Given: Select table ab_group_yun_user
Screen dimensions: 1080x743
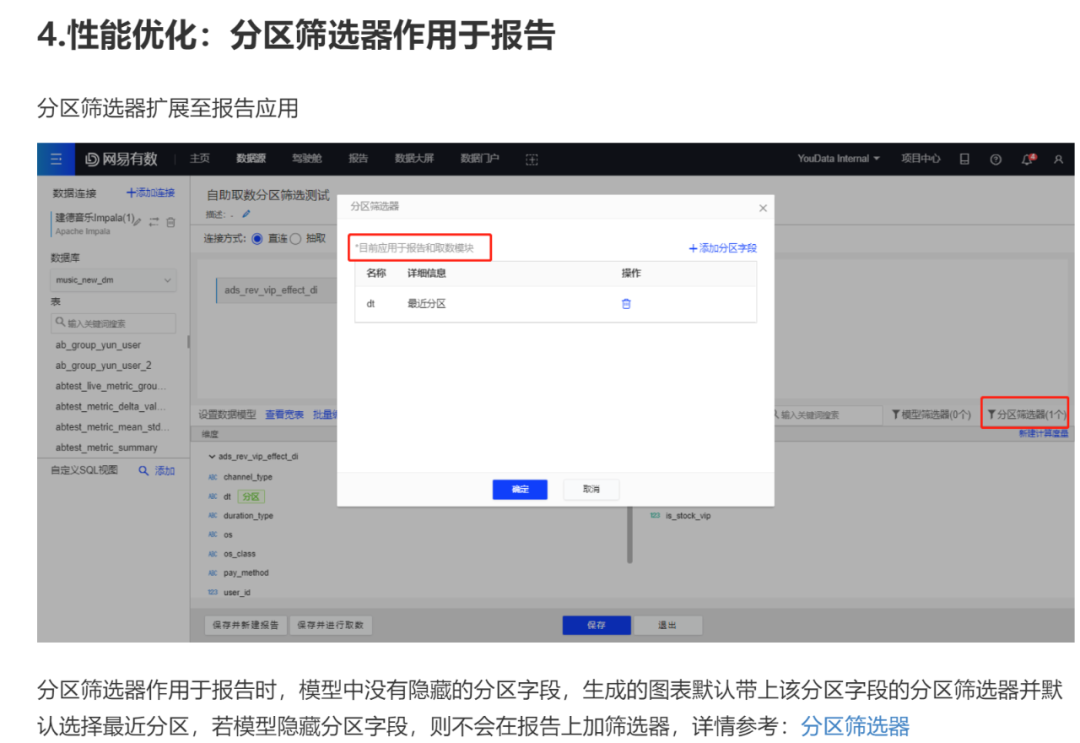Looking at the screenshot, I should pyautogui.click(x=98, y=345).
